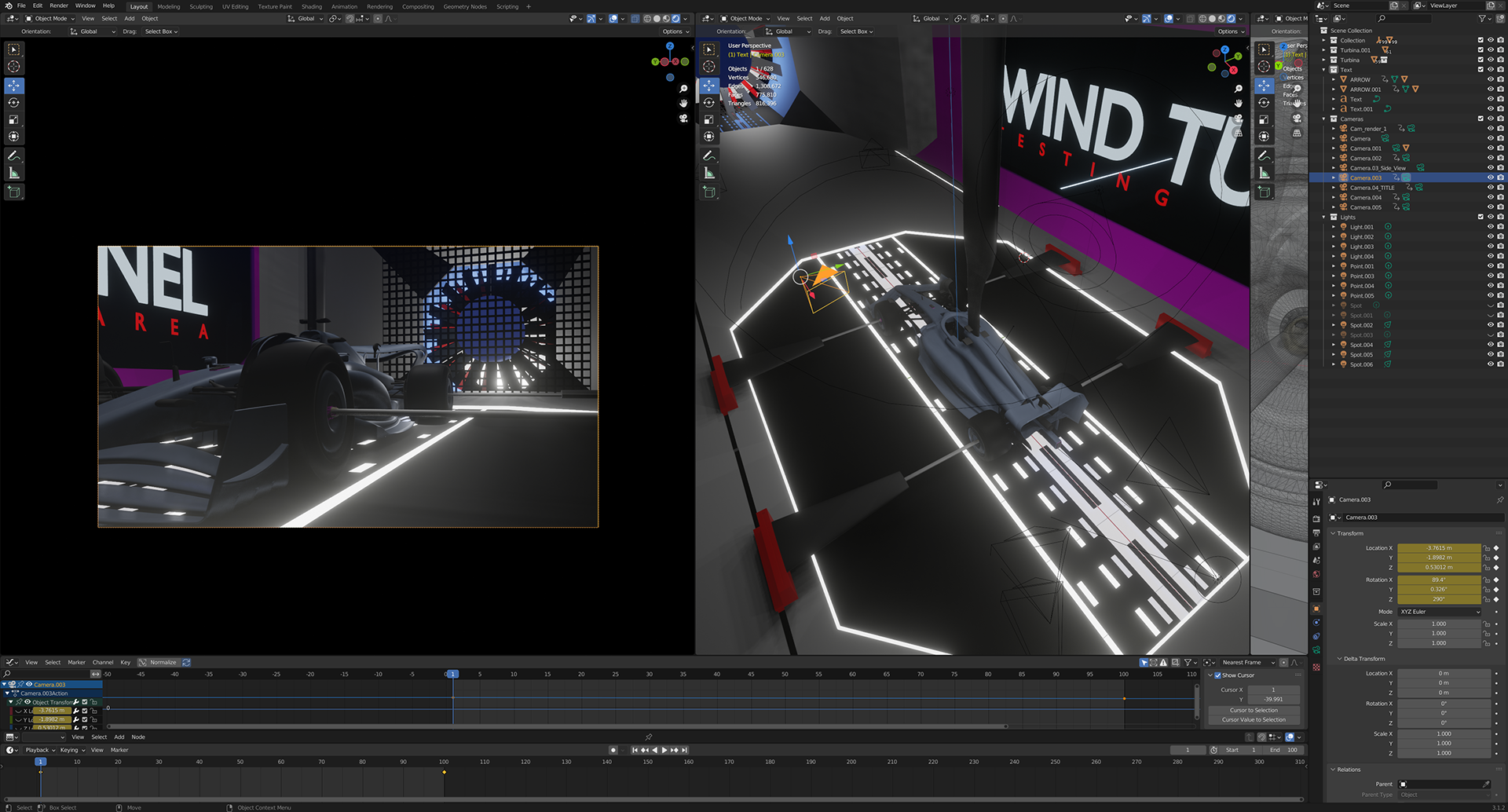Click the frame 100 keyframe in timeline
This screenshot has width=1508, height=812.
pyautogui.click(x=444, y=772)
